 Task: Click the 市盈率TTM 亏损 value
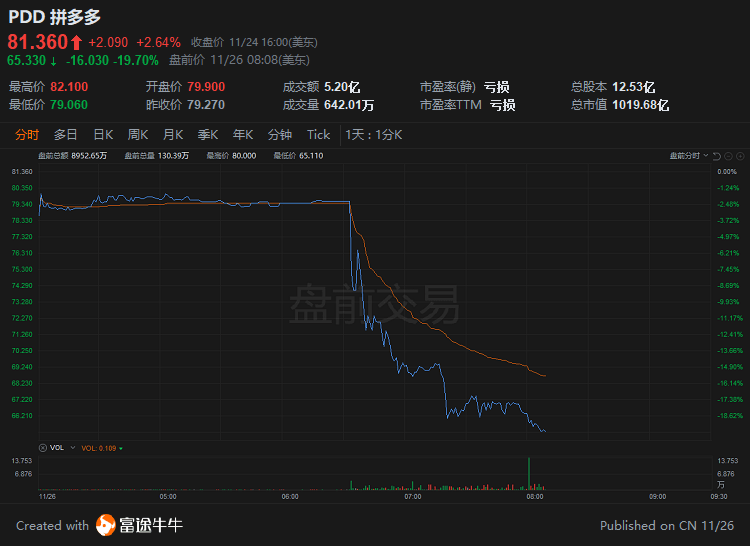pyautogui.click(x=503, y=105)
